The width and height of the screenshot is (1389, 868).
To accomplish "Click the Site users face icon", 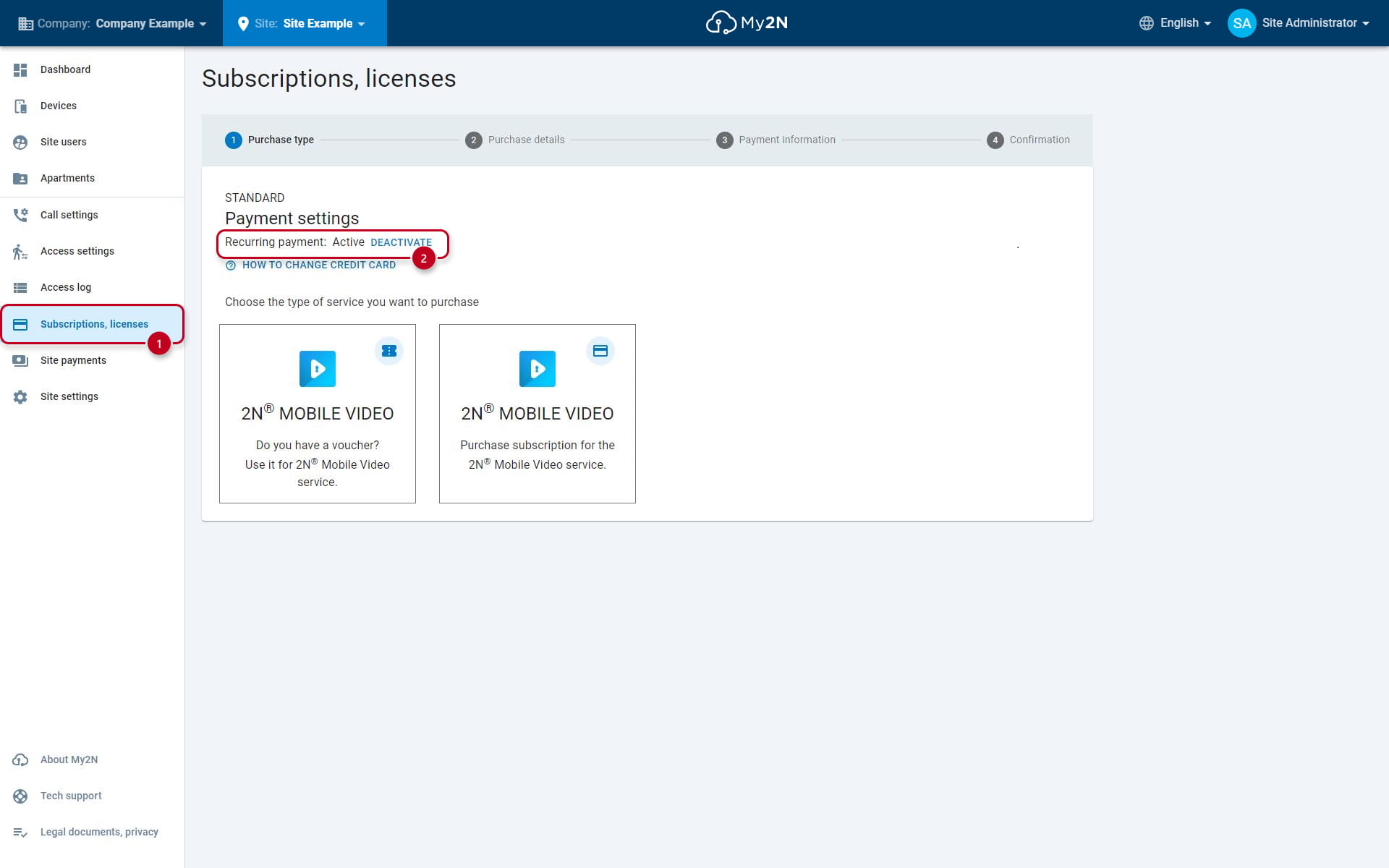I will (20, 142).
